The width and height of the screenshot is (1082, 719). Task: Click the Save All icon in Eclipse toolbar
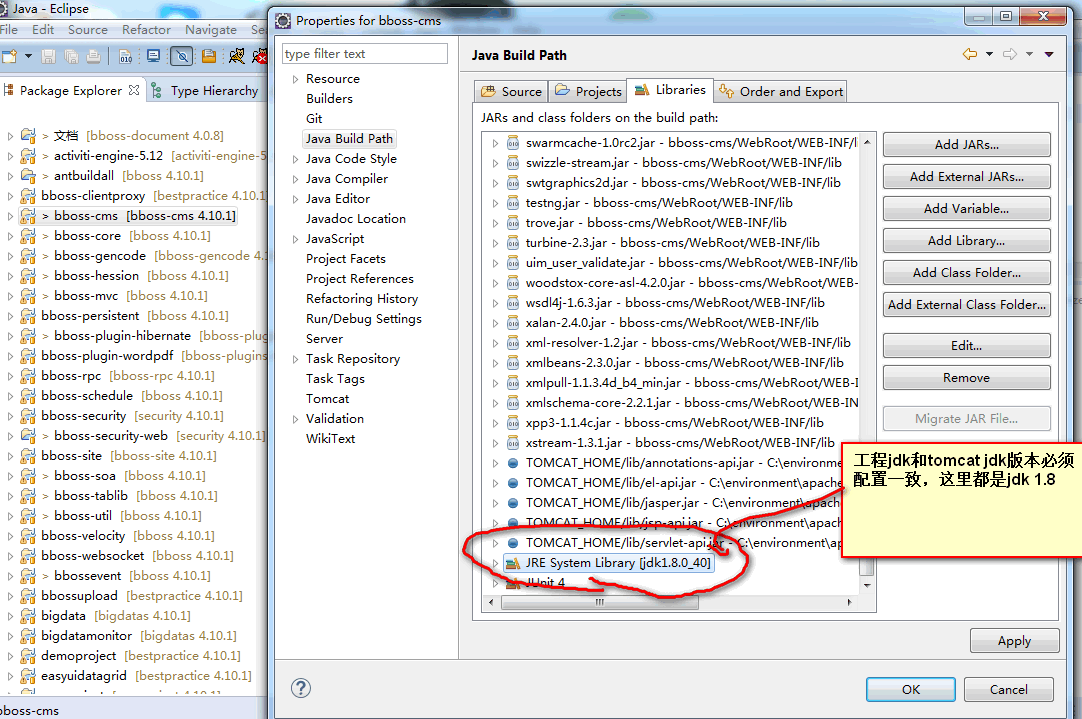coord(71,56)
